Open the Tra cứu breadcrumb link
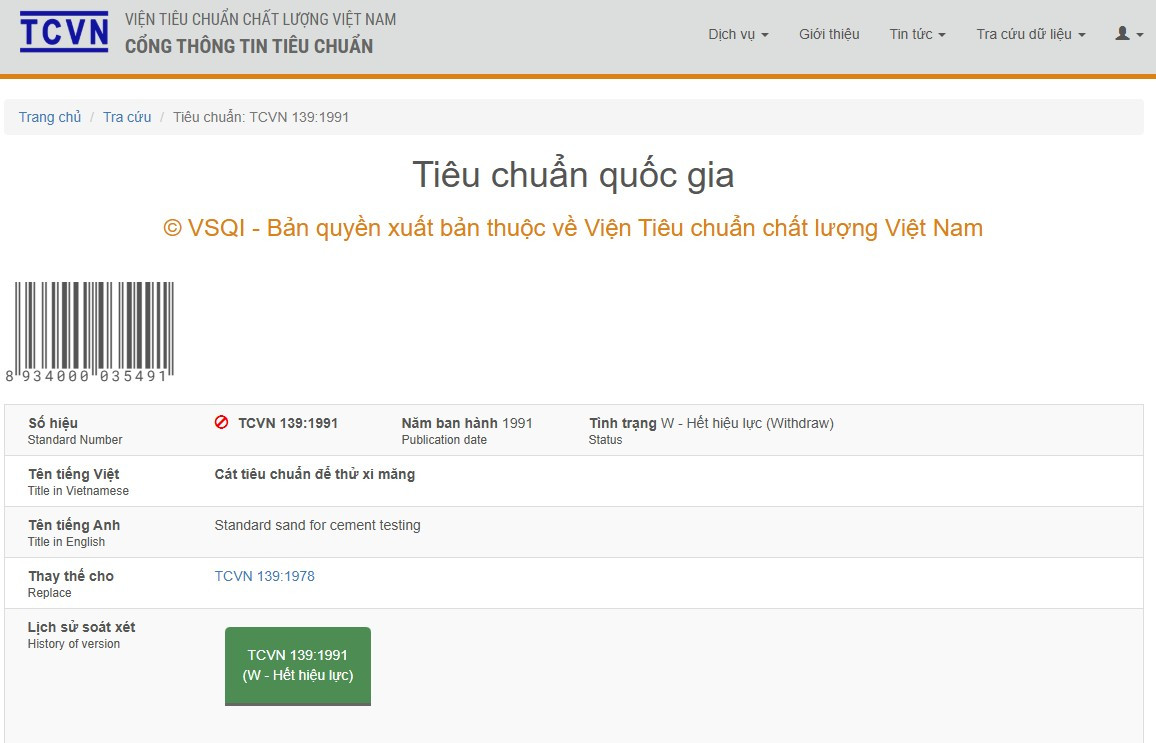Viewport: 1156px width, 743px height. pyautogui.click(x=127, y=117)
